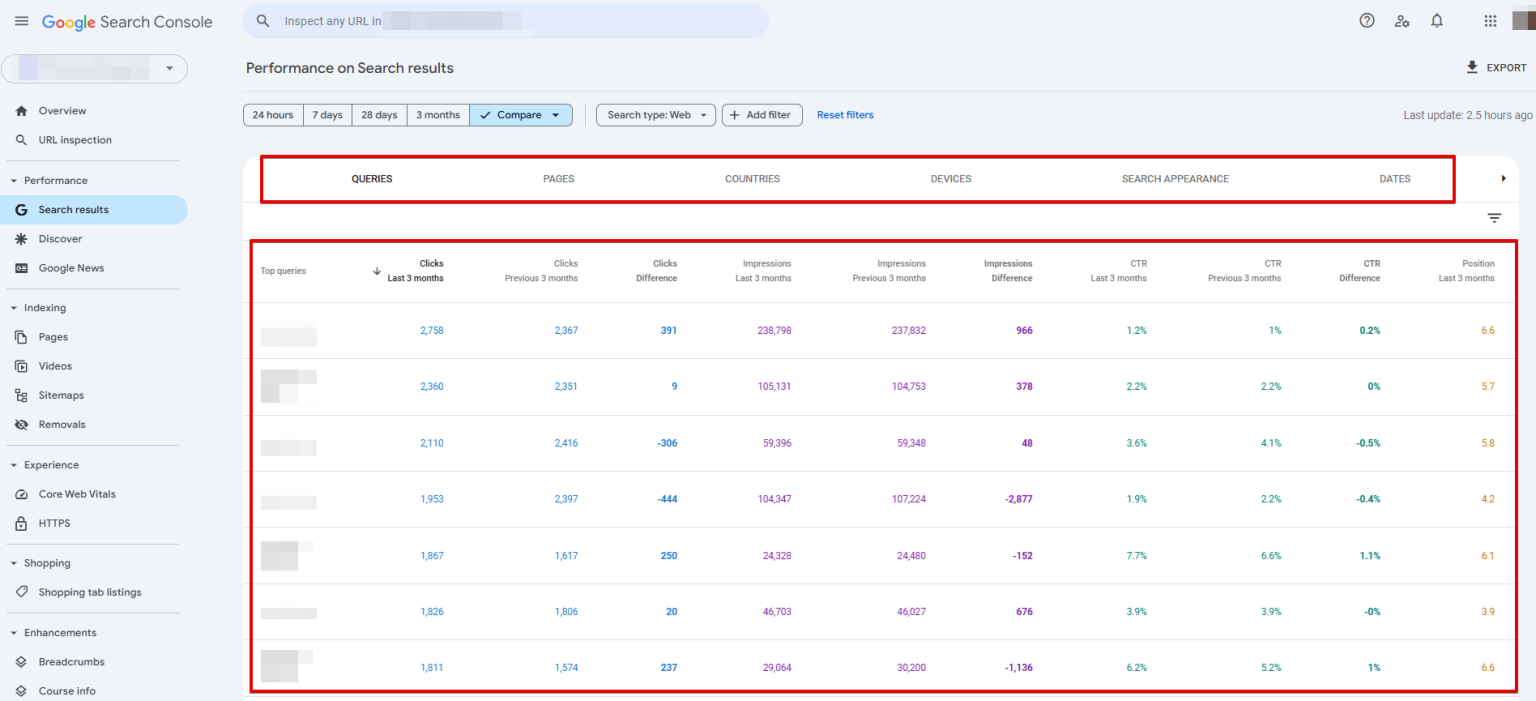Open the Google apps grid
Screen dimensions: 1536x701
tap(1489, 20)
